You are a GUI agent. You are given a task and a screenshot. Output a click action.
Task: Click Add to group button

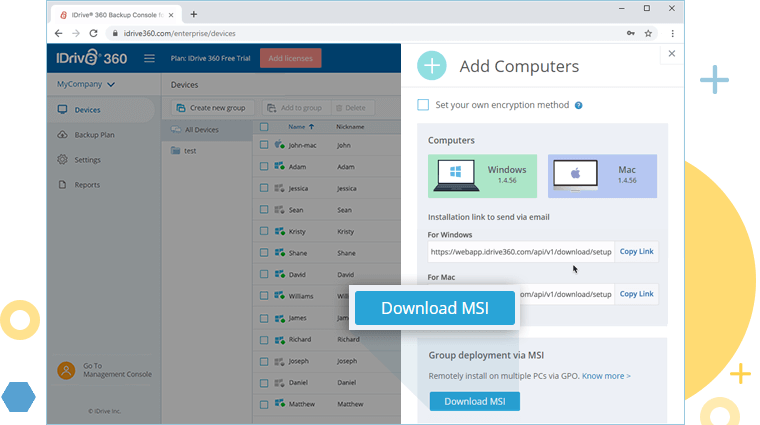click(x=296, y=108)
